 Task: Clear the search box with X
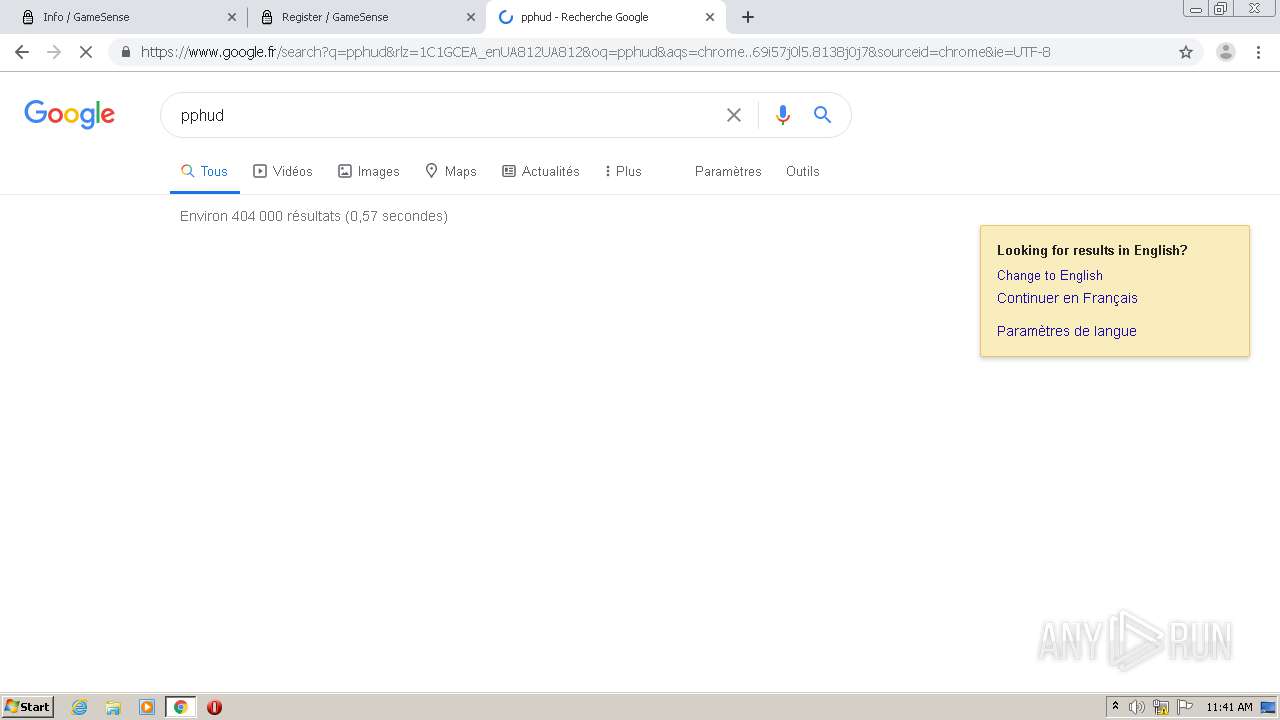point(734,115)
